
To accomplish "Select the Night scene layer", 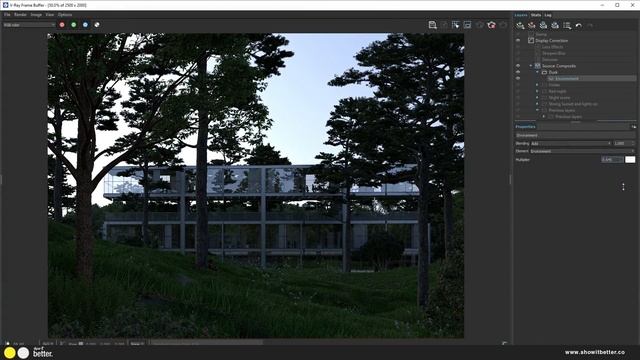I will (x=560, y=98).
